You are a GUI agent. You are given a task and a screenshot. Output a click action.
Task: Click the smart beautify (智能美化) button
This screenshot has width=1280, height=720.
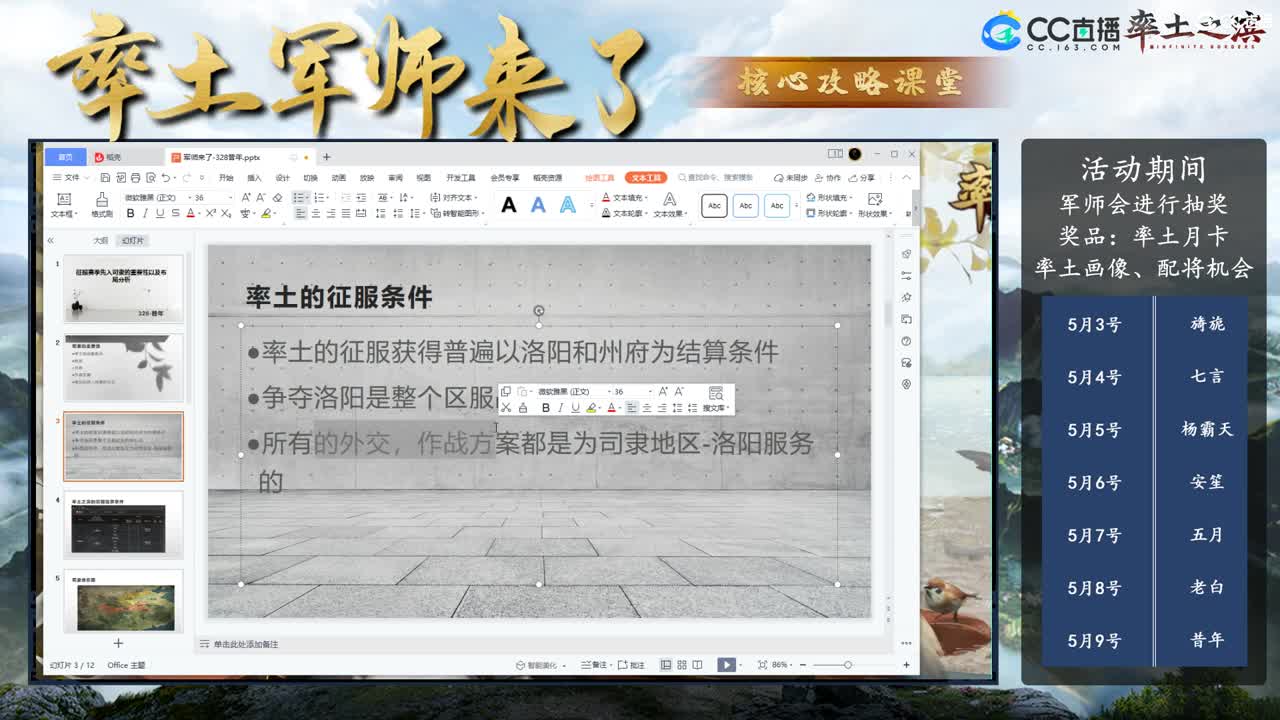[x=541, y=665]
